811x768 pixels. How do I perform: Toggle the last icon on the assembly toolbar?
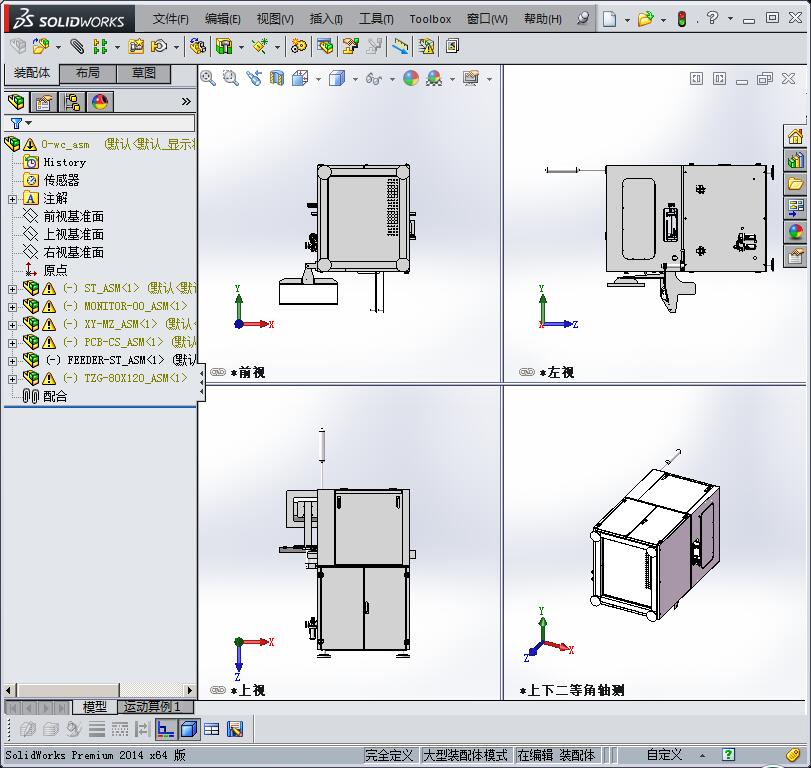pos(452,47)
